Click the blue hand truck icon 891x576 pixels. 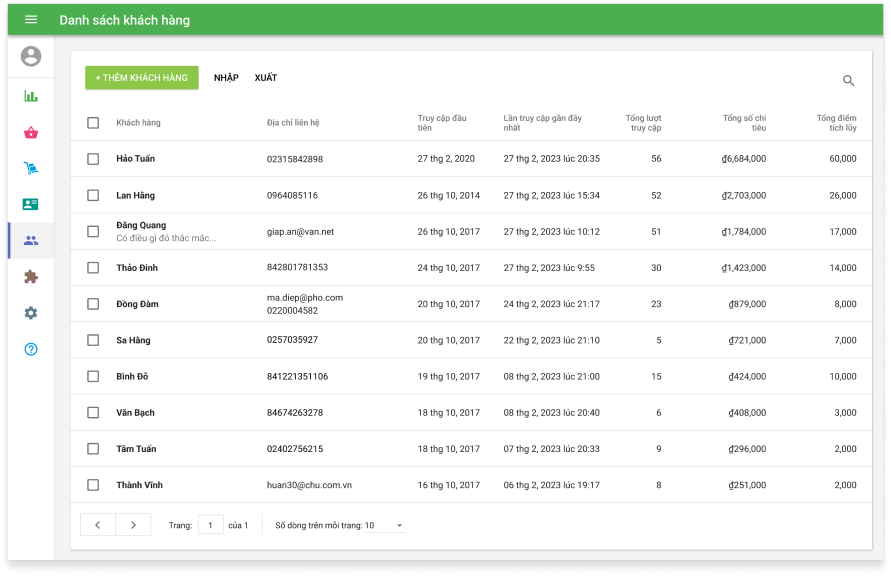31,168
